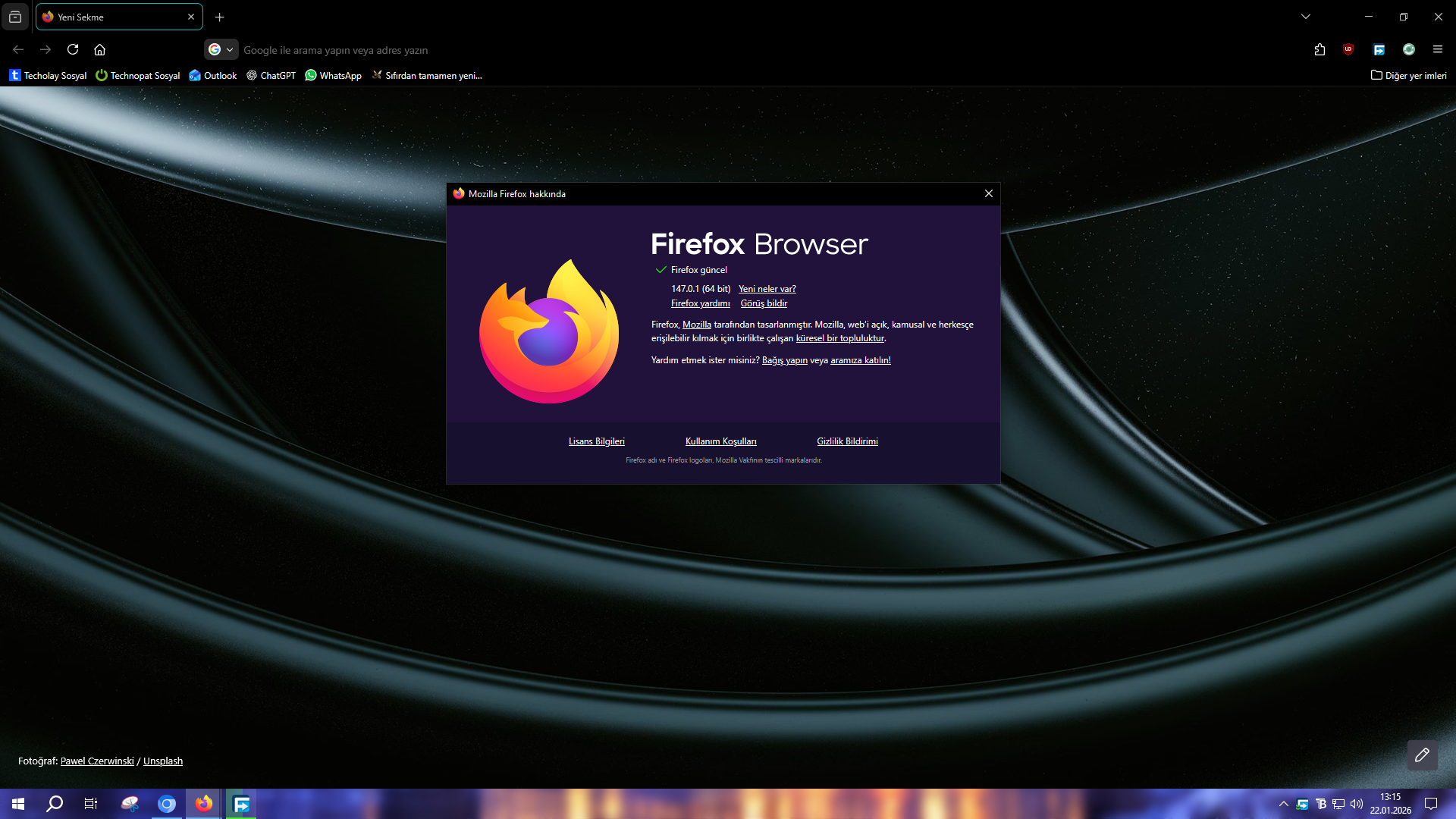Open the Google search engine dropdown

pos(221,49)
